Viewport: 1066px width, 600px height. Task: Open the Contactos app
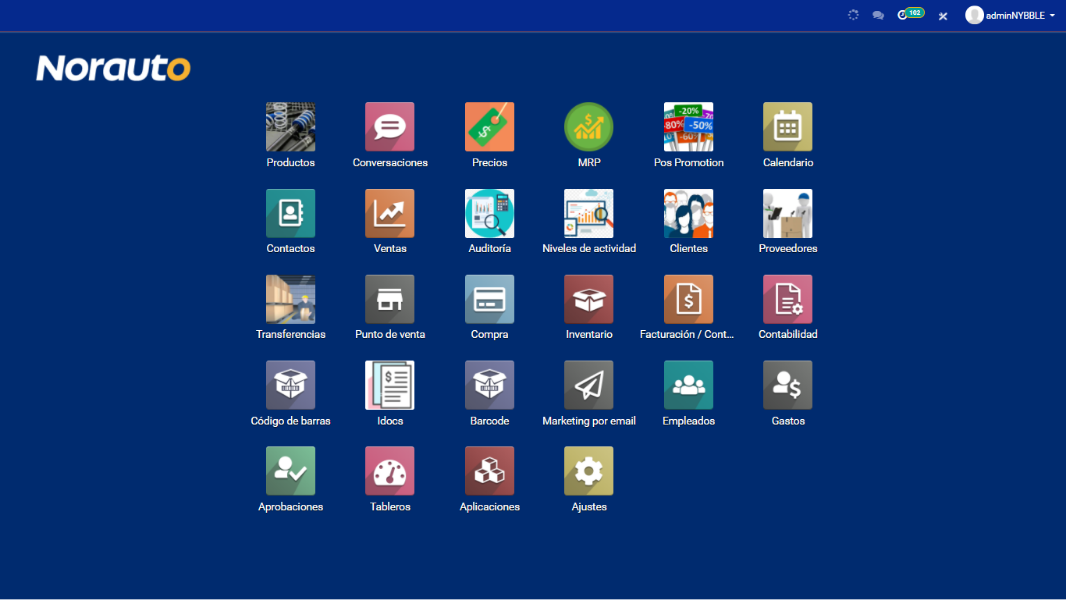click(290, 213)
